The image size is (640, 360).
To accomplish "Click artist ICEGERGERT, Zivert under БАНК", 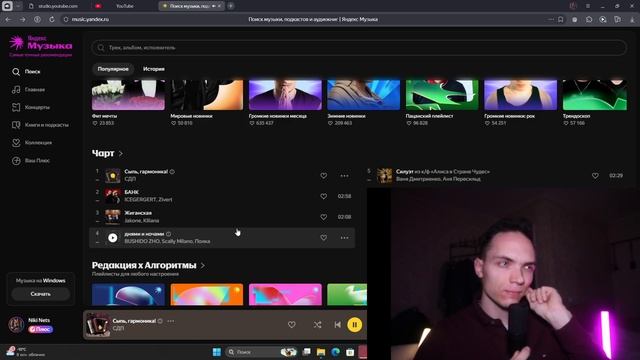I will pos(148,200).
